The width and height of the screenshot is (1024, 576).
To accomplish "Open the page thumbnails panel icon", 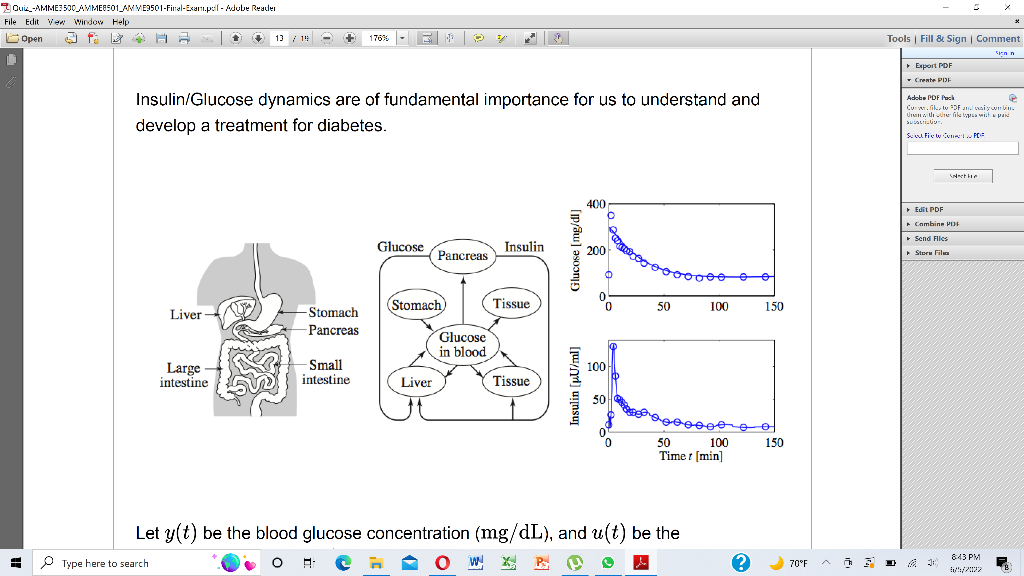I will click(x=11, y=60).
